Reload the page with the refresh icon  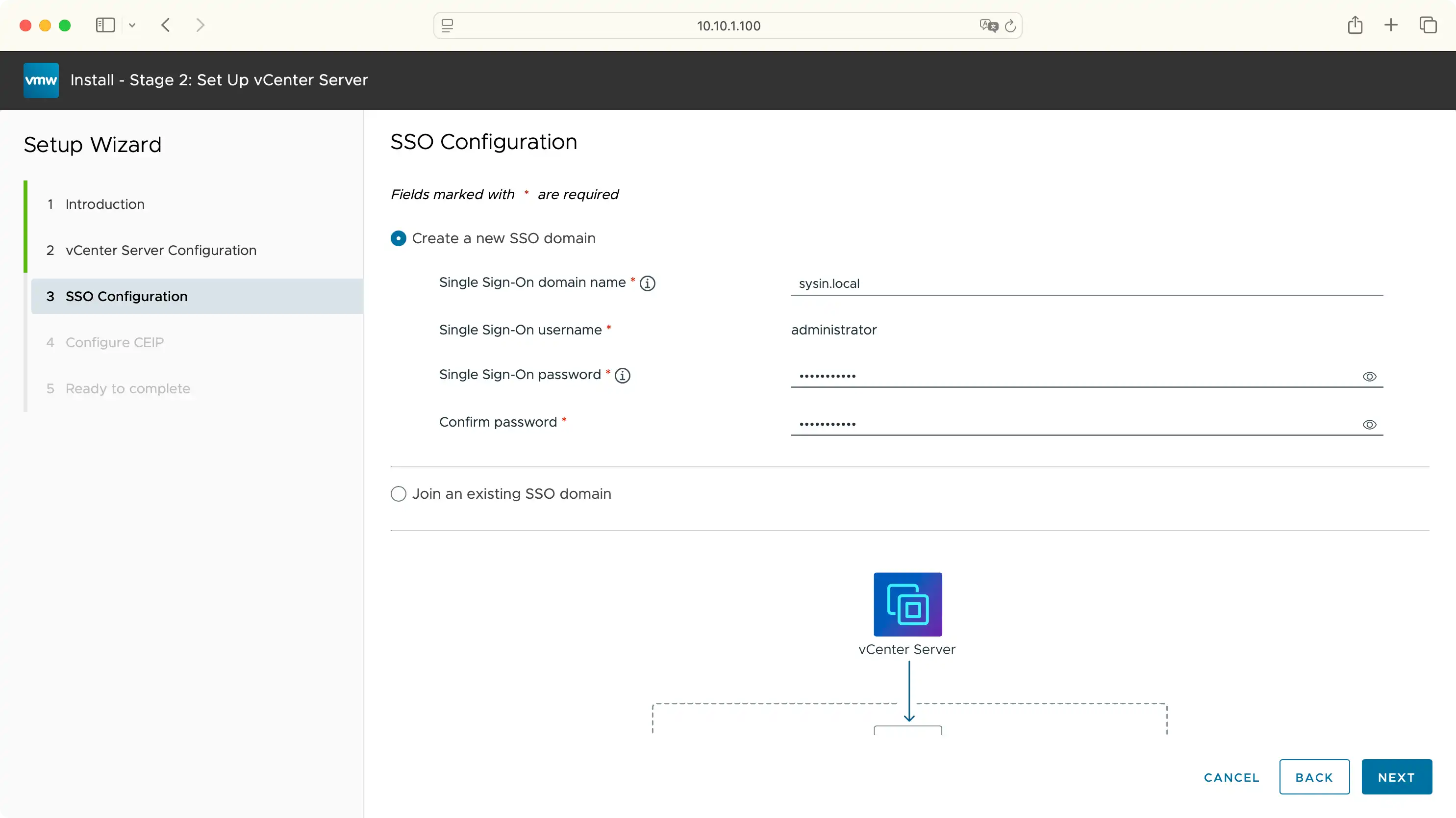pos(1010,26)
